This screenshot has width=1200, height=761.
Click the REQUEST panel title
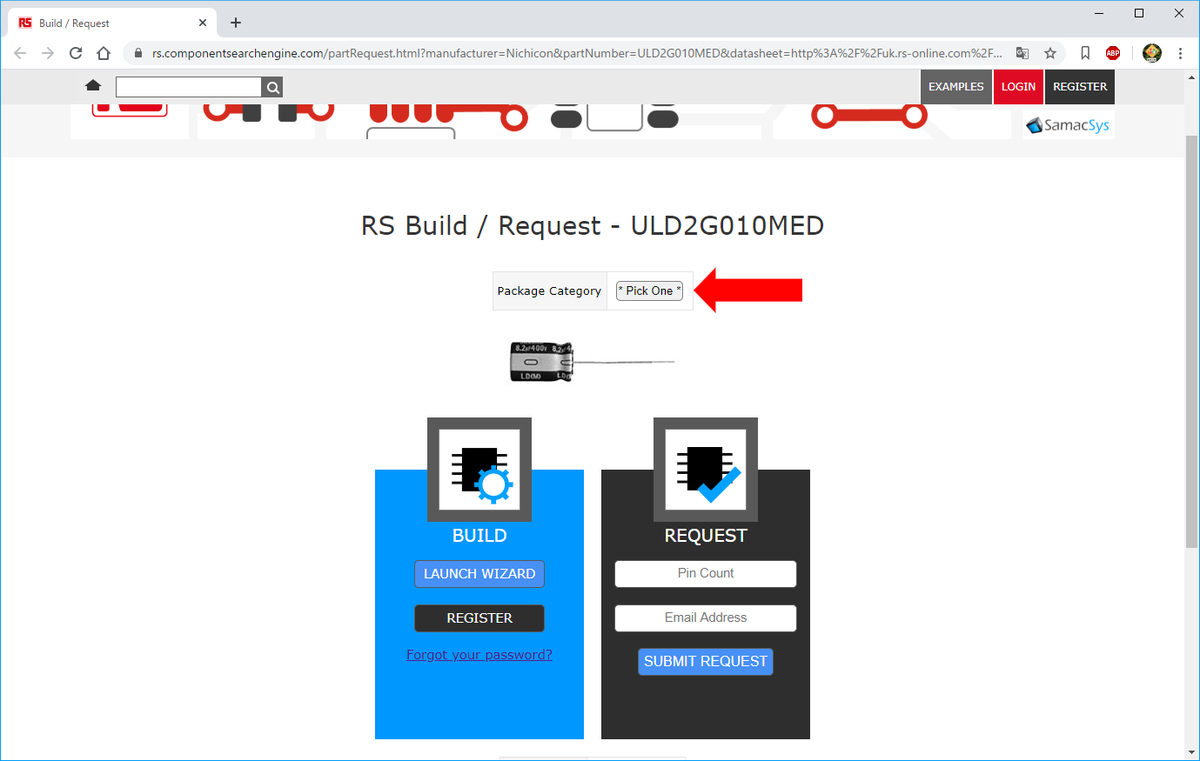705,535
